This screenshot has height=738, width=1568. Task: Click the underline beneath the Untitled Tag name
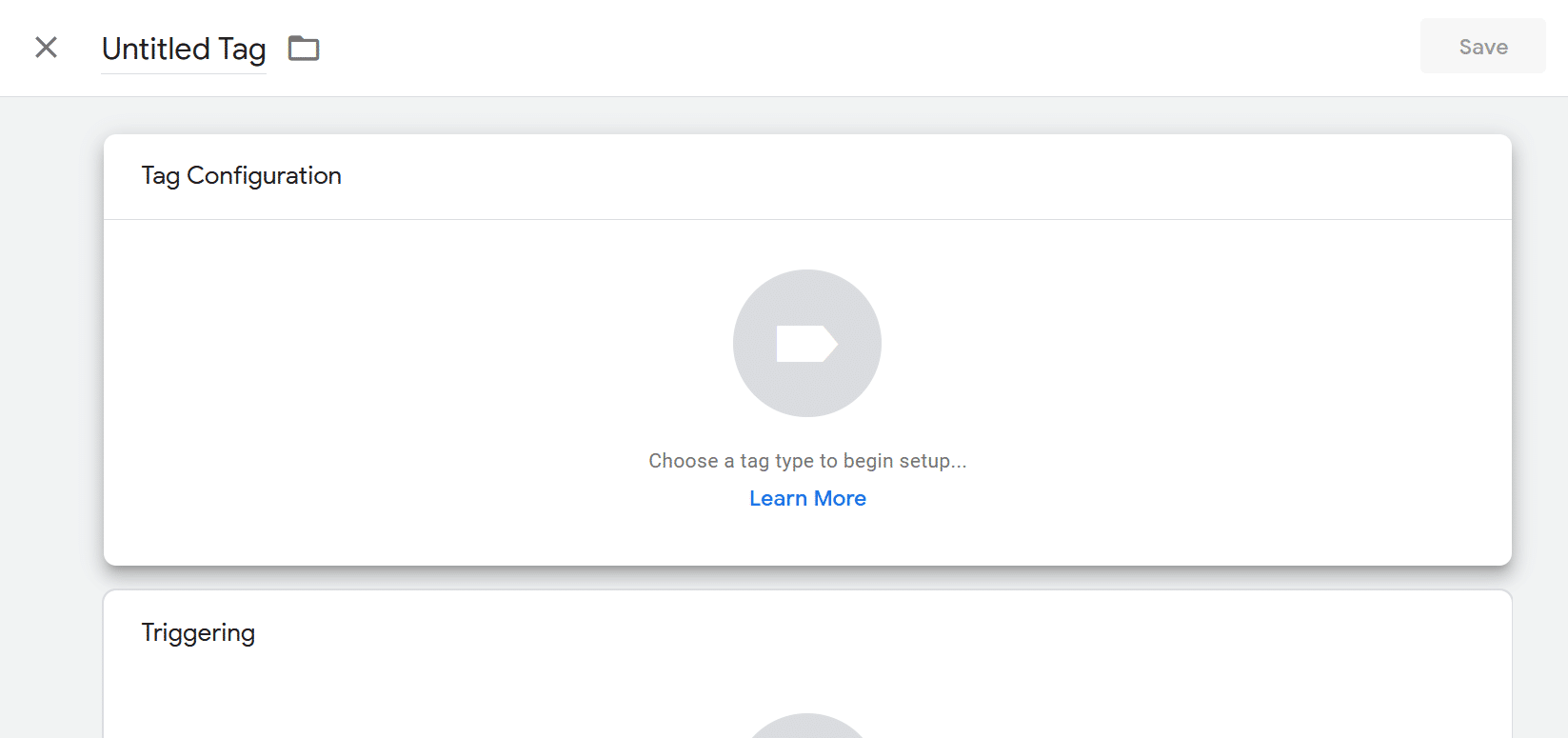click(x=184, y=72)
